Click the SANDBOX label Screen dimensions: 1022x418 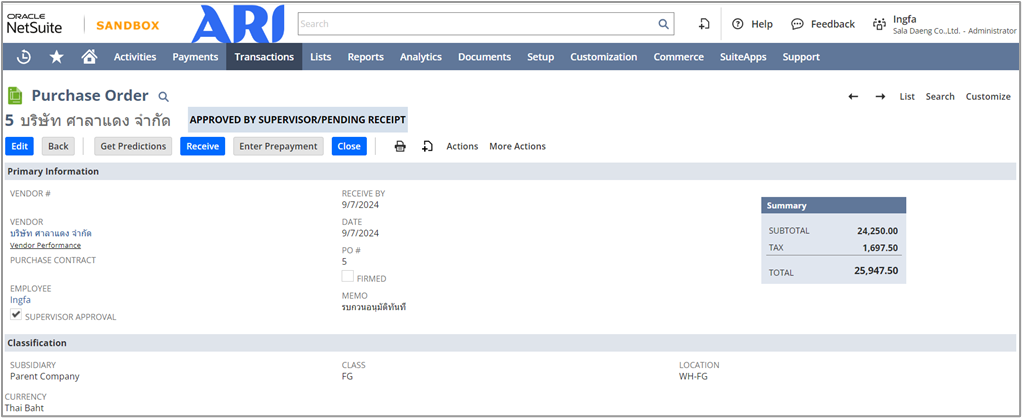coord(128,25)
